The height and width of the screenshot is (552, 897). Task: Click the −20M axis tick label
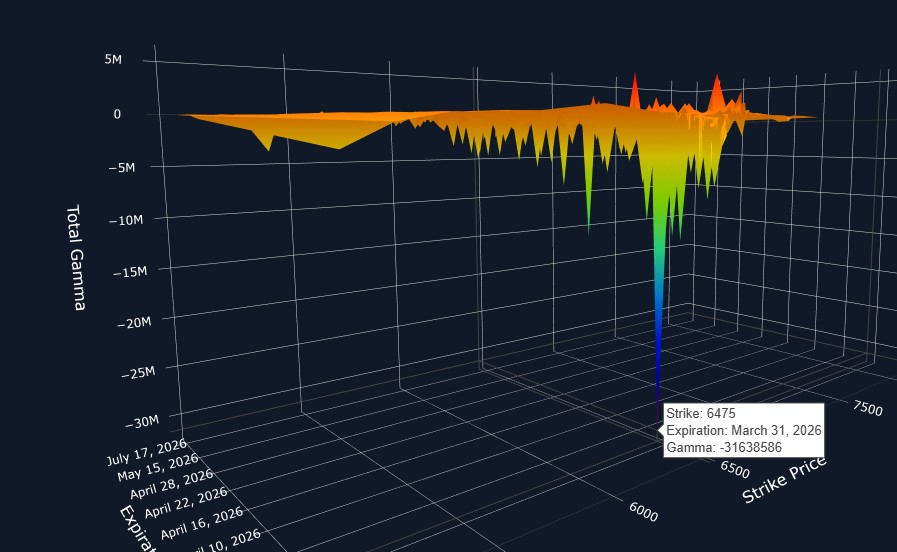point(134,323)
